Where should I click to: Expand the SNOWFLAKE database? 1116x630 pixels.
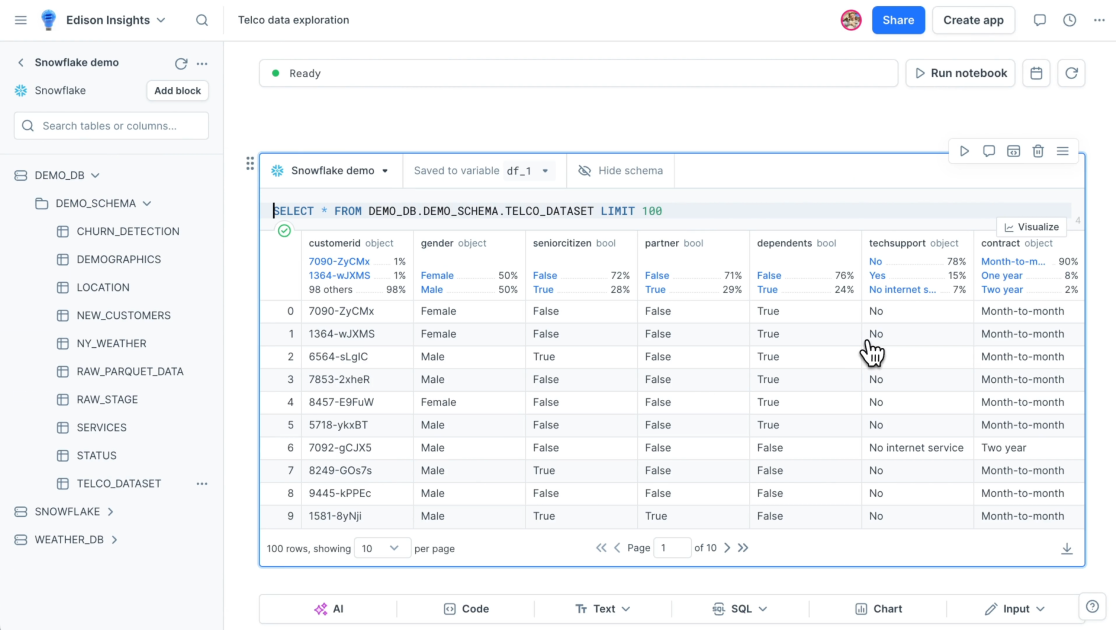coord(110,512)
